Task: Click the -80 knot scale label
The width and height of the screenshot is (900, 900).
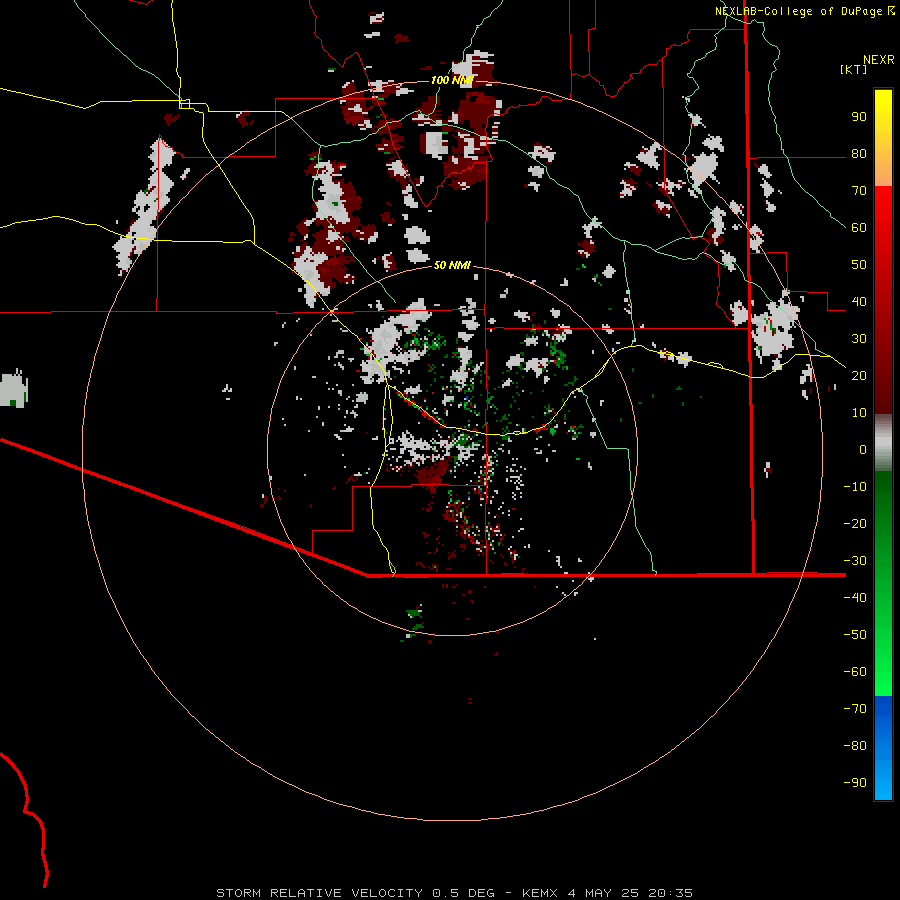Action: 855,746
